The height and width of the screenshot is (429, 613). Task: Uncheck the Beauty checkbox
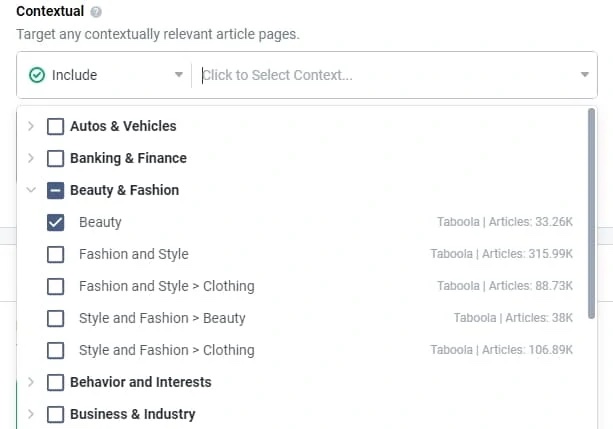pos(56,222)
